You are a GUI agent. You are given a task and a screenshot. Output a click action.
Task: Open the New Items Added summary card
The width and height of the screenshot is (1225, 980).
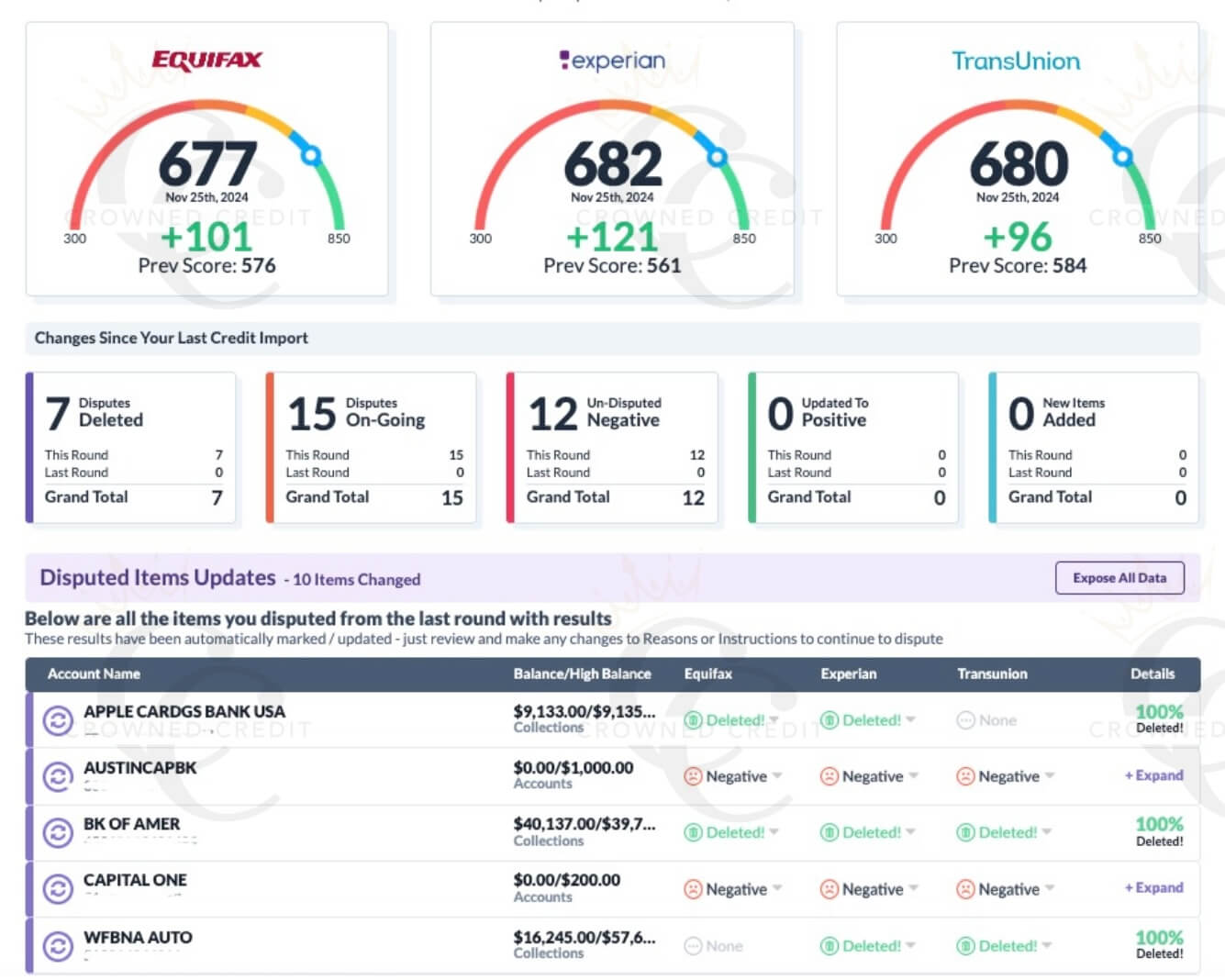1095,448
